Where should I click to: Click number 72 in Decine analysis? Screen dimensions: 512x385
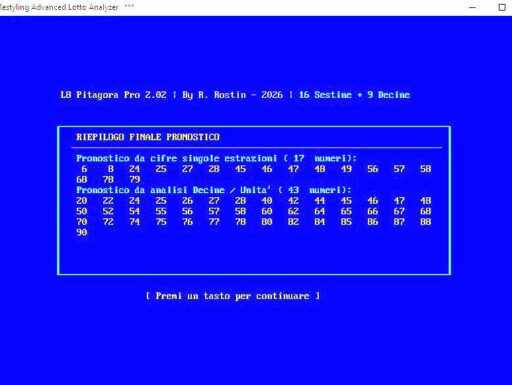(x=108, y=222)
